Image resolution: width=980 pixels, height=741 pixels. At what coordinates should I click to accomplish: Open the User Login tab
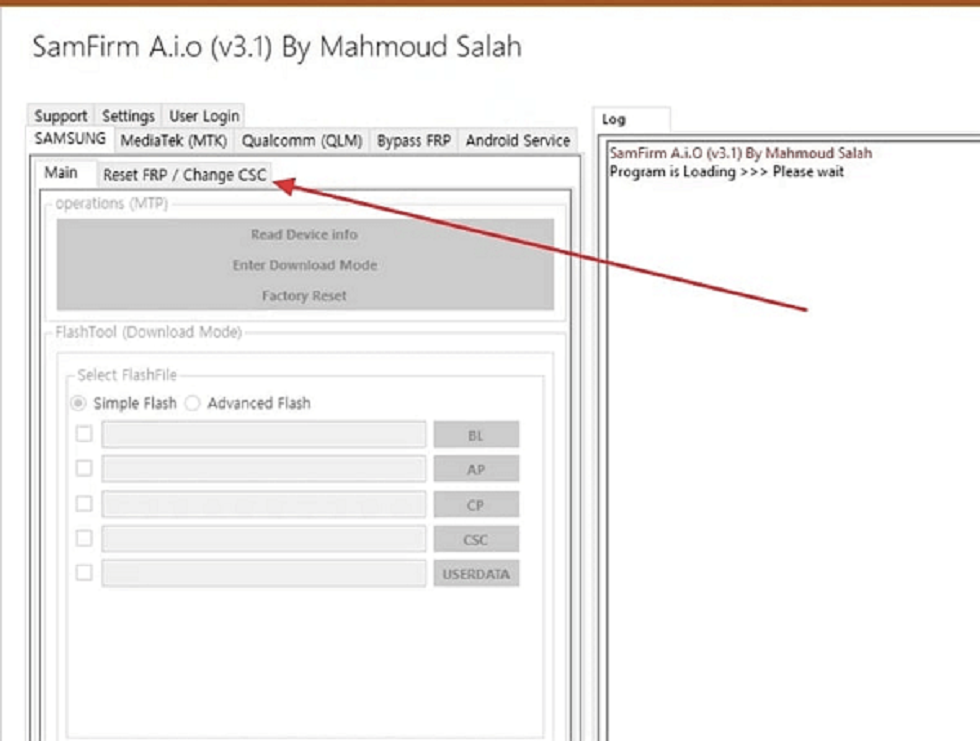204,116
